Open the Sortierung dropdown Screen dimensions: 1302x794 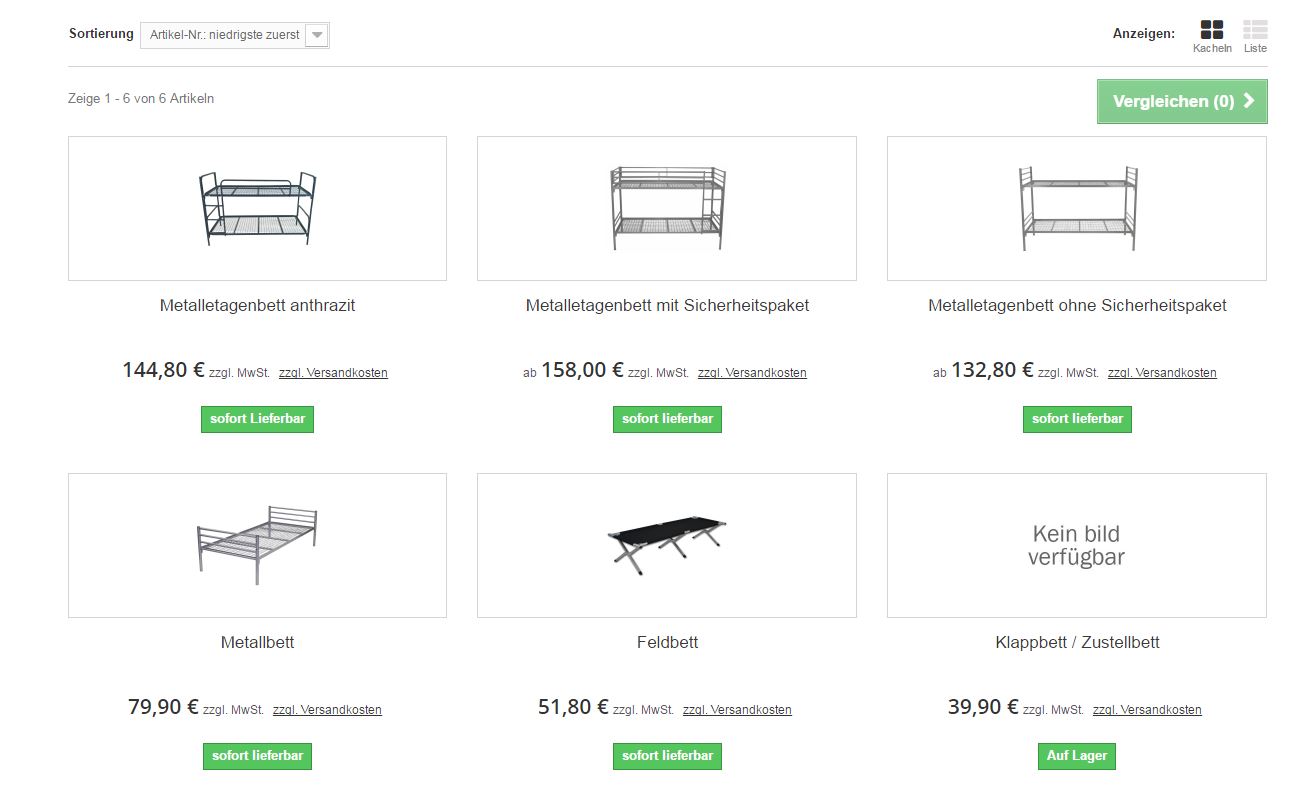click(x=235, y=35)
